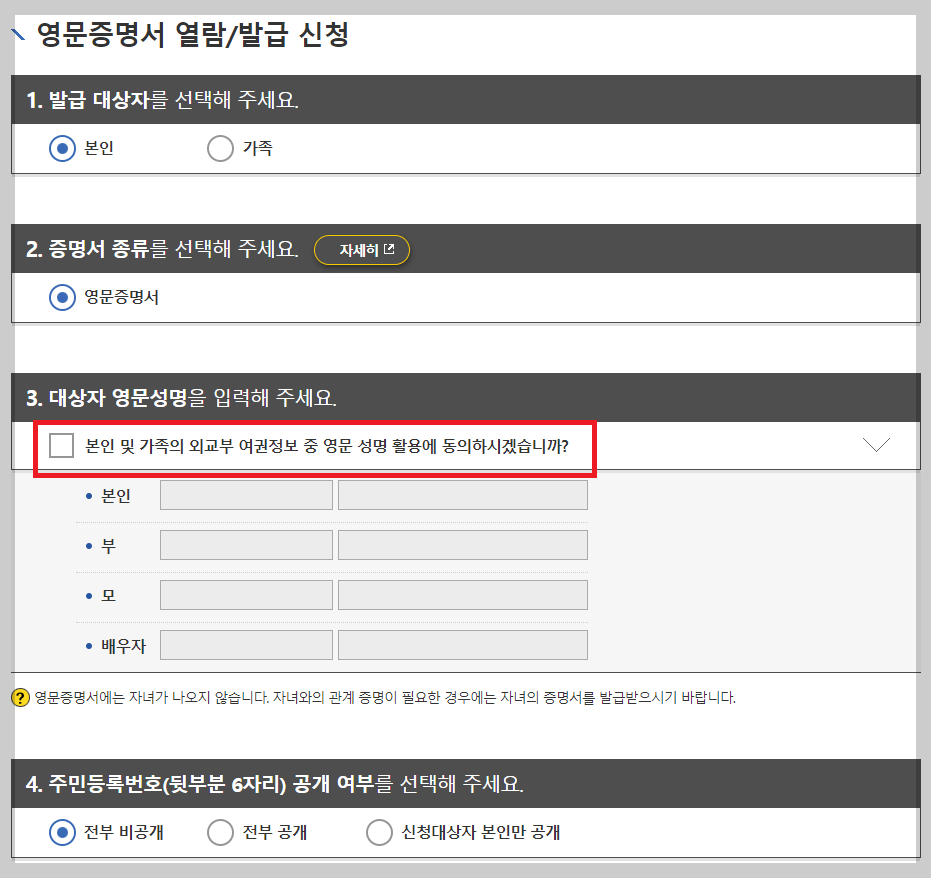Click the 부 given name input field
Screen dimensions: 931x878
pyautogui.click(x=462, y=544)
